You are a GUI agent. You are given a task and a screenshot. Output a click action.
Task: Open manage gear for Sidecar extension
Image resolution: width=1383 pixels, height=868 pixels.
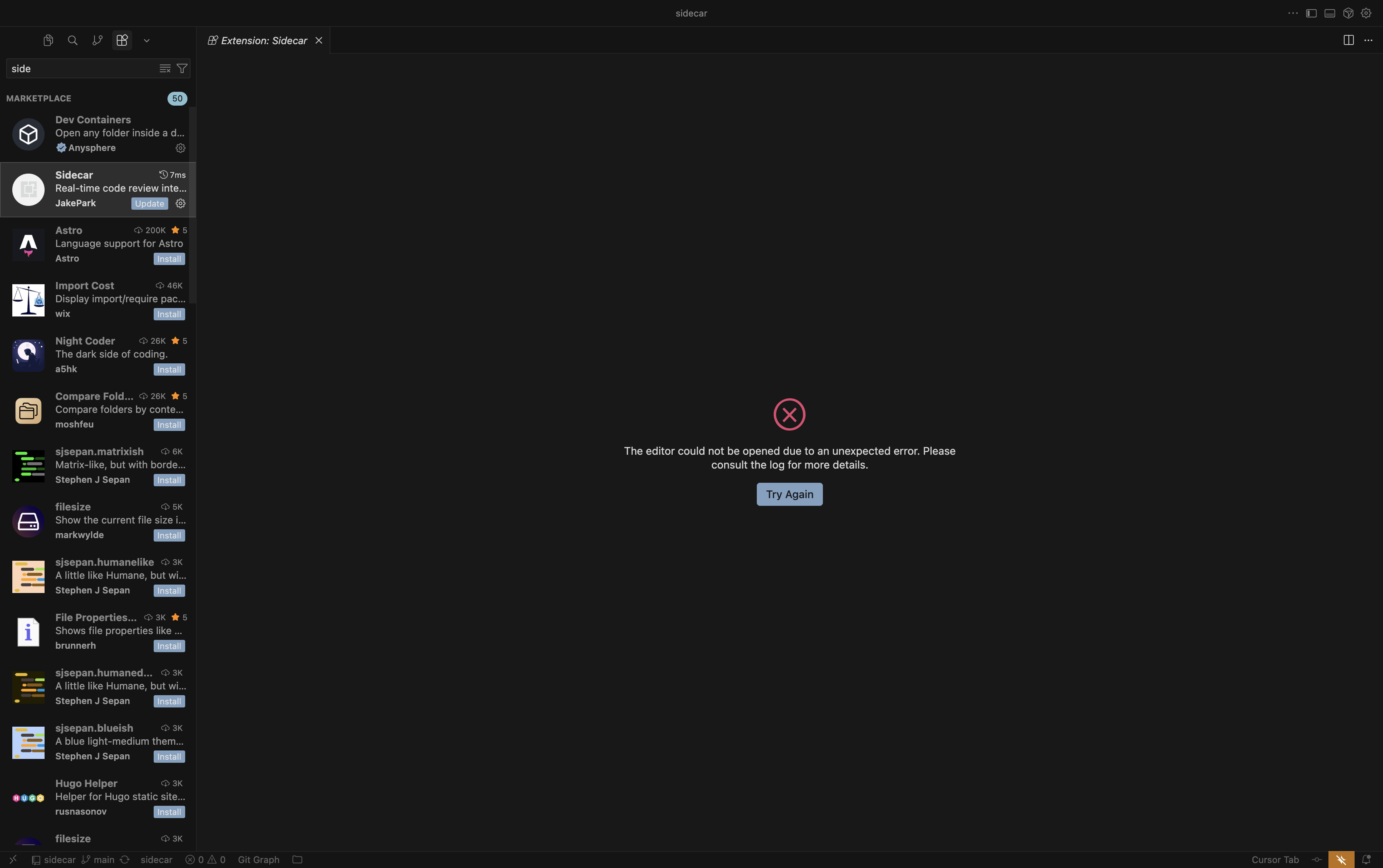(180, 204)
